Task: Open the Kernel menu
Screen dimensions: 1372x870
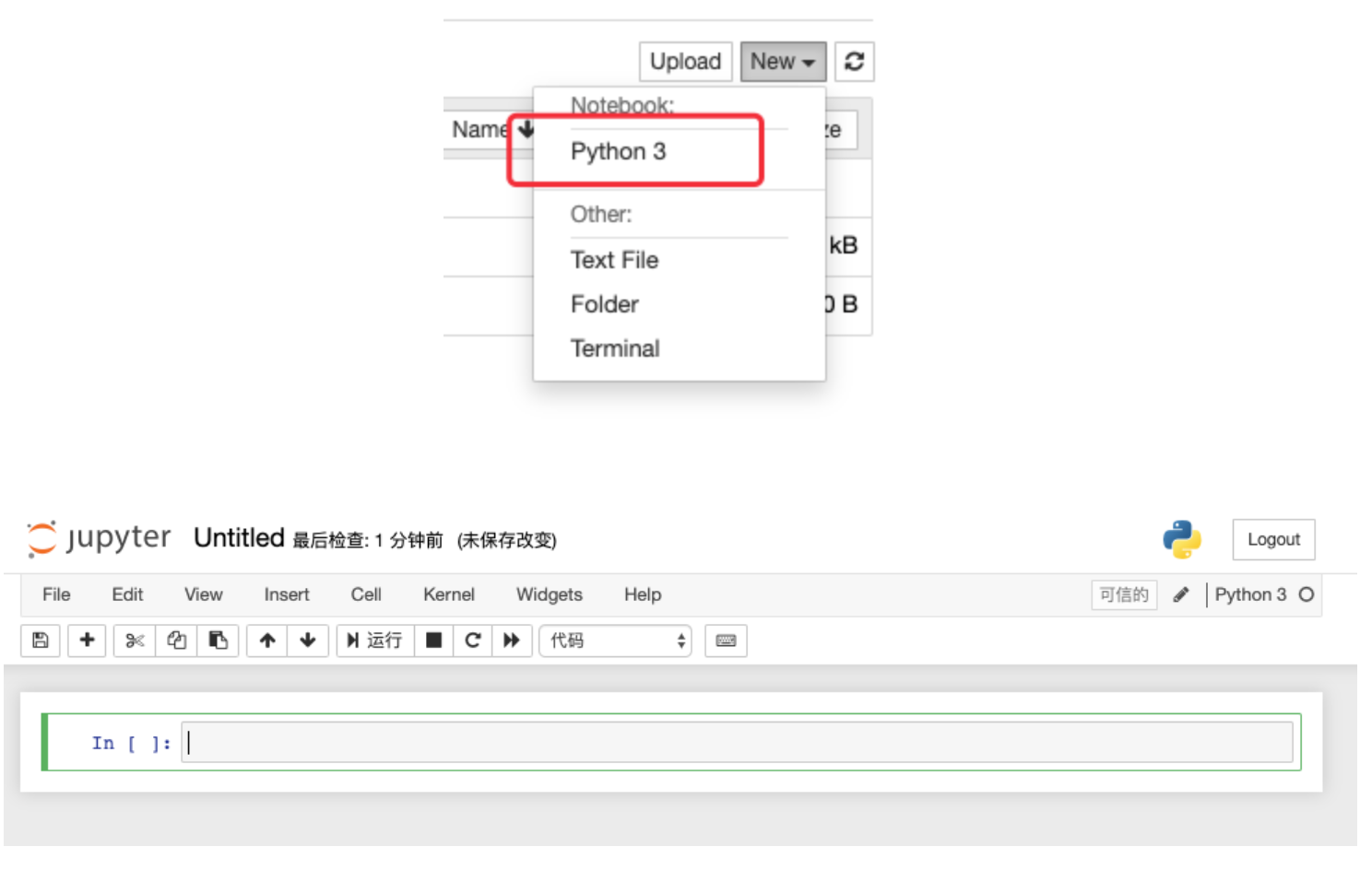Action: [449, 594]
